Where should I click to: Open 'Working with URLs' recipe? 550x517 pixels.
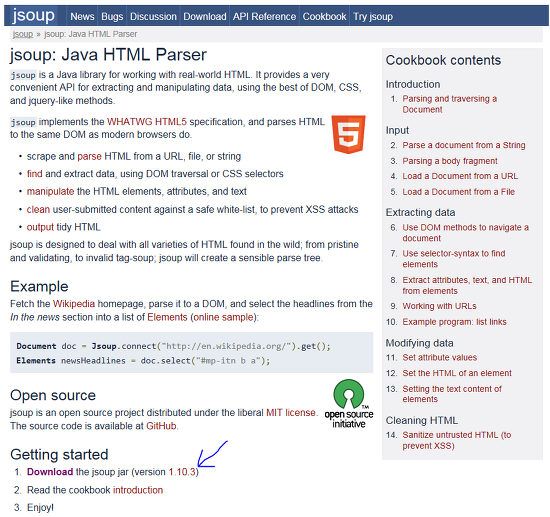pos(439,306)
